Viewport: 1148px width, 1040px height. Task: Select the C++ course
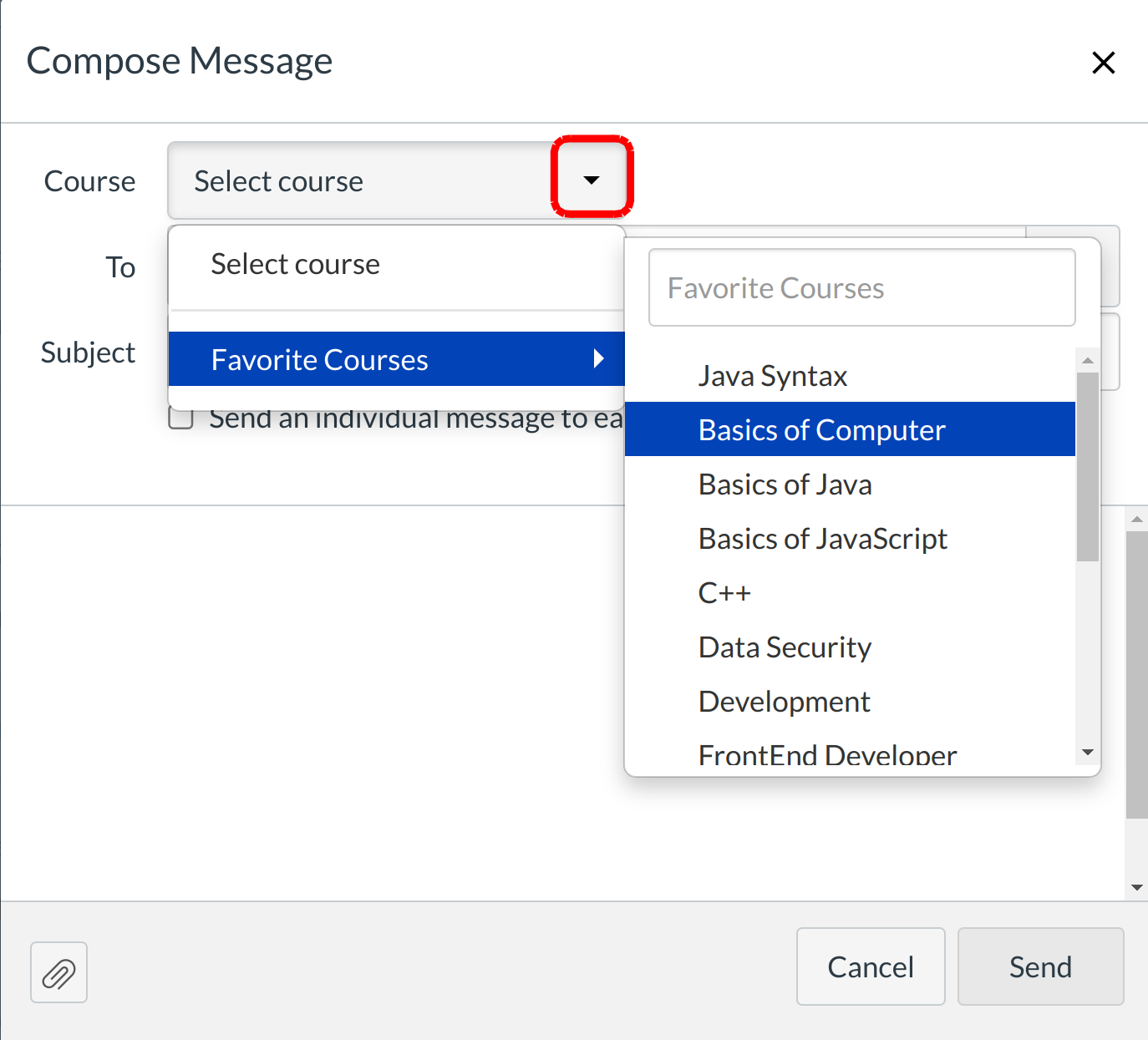click(724, 594)
